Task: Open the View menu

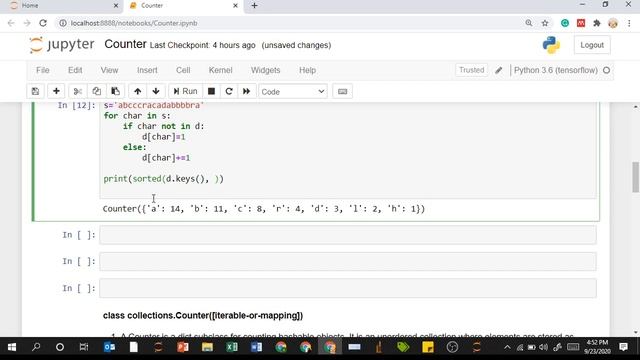Action: (109, 70)
